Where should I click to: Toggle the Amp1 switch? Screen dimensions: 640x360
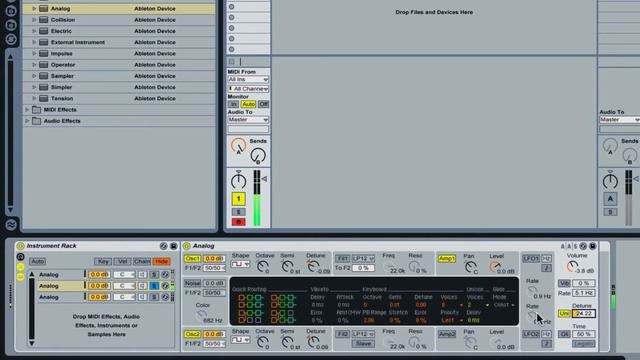pyautogui.click(x=447, y=259)
